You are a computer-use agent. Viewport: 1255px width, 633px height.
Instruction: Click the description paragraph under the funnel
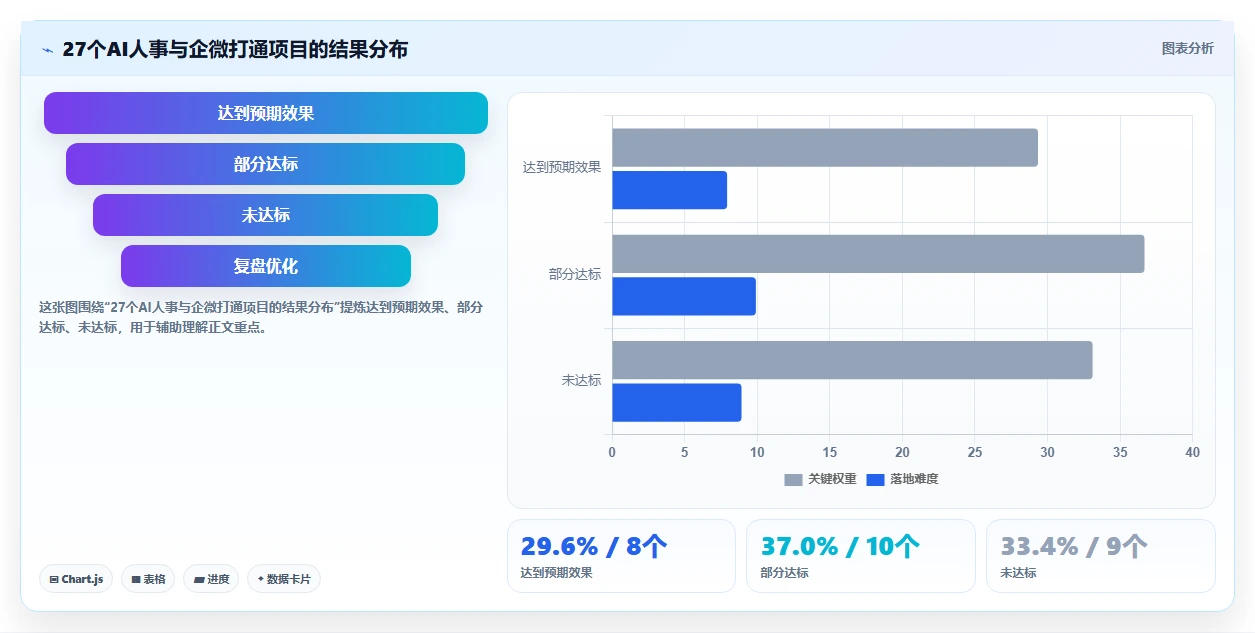pos(261,317)
